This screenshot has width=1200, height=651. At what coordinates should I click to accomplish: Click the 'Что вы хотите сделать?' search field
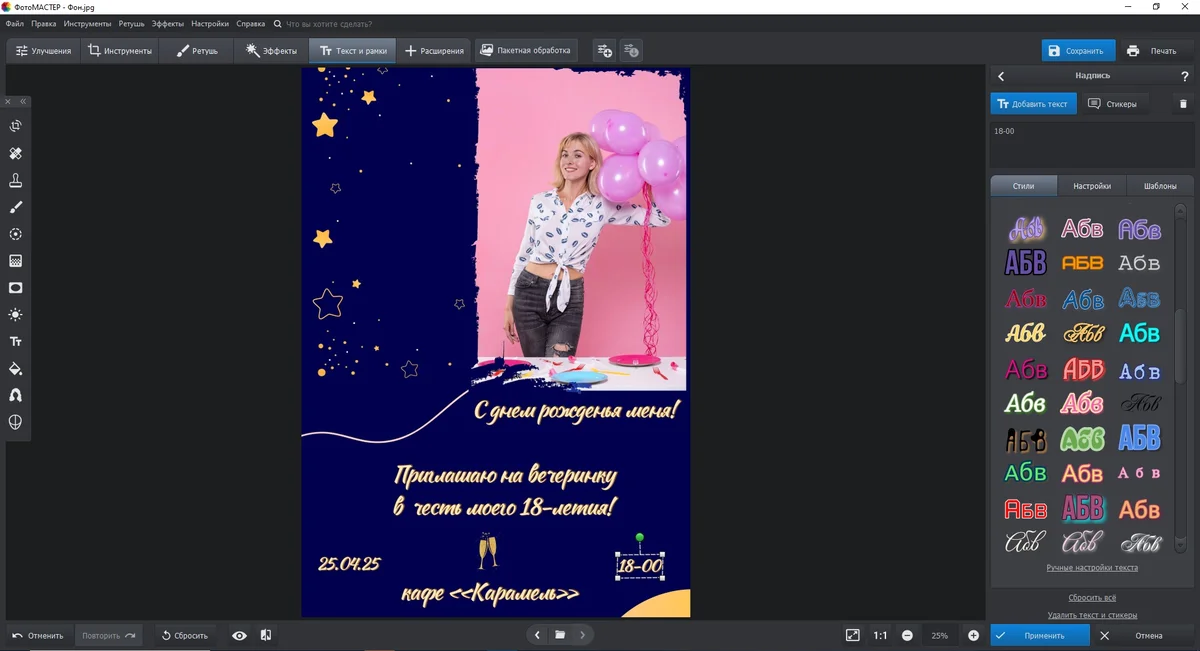point(330,23)
